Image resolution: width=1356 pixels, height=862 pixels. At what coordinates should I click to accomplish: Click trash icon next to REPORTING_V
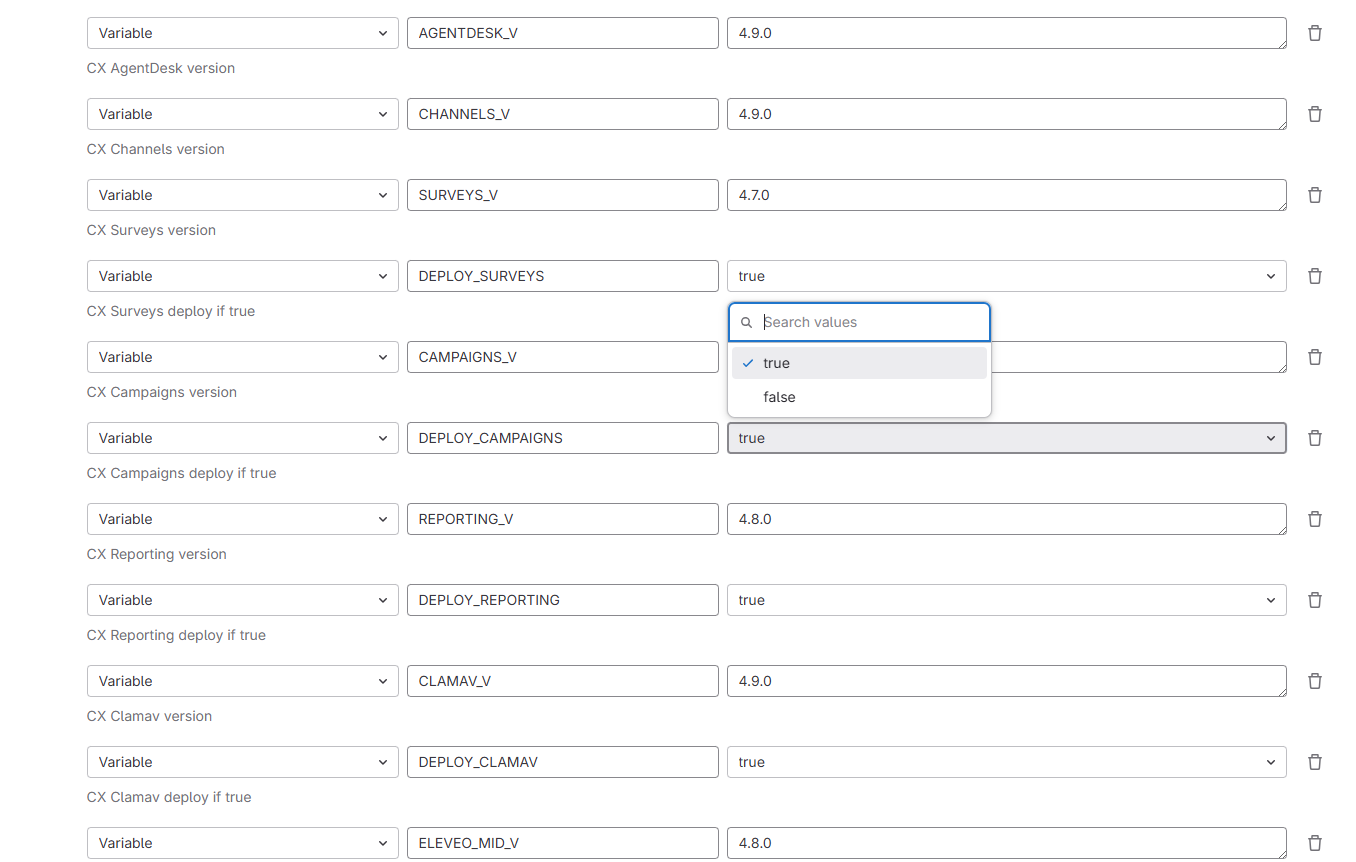1315,519
